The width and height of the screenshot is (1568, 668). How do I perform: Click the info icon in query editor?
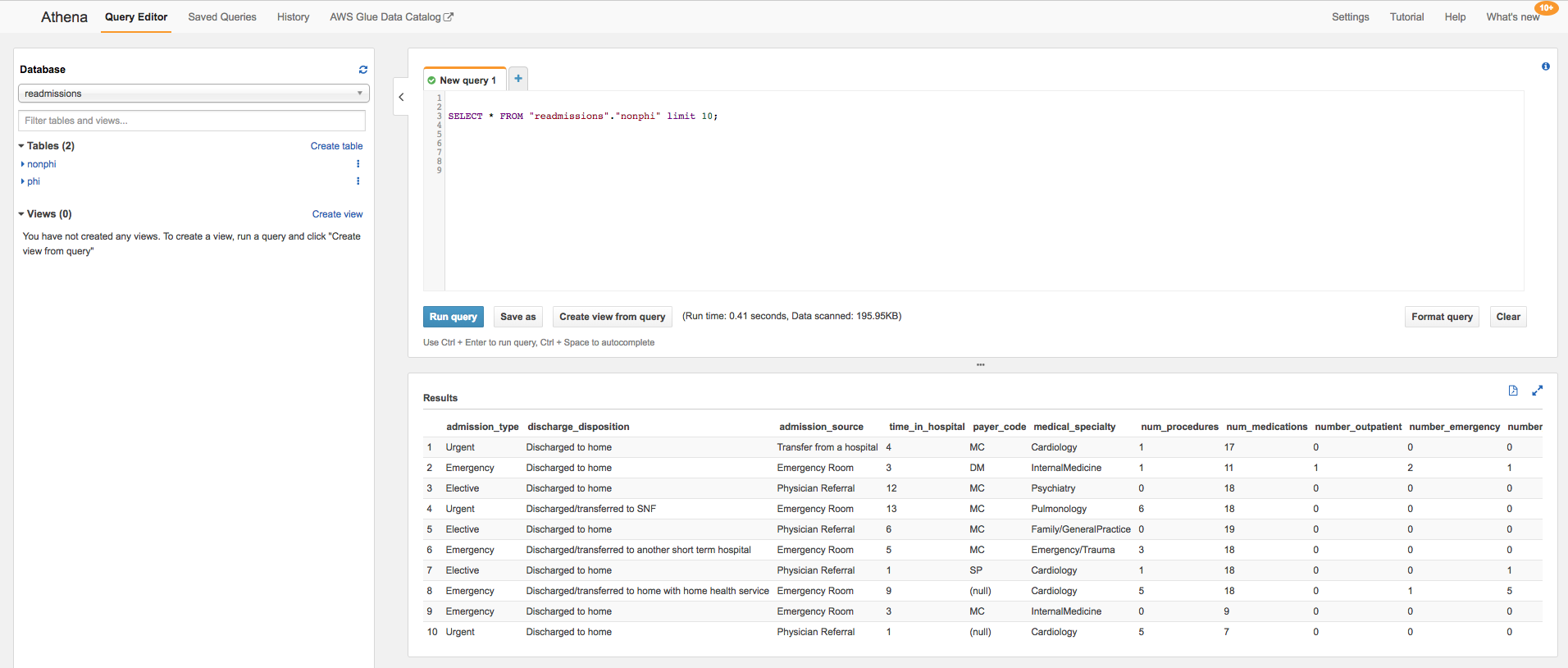tap(1545, 66)
